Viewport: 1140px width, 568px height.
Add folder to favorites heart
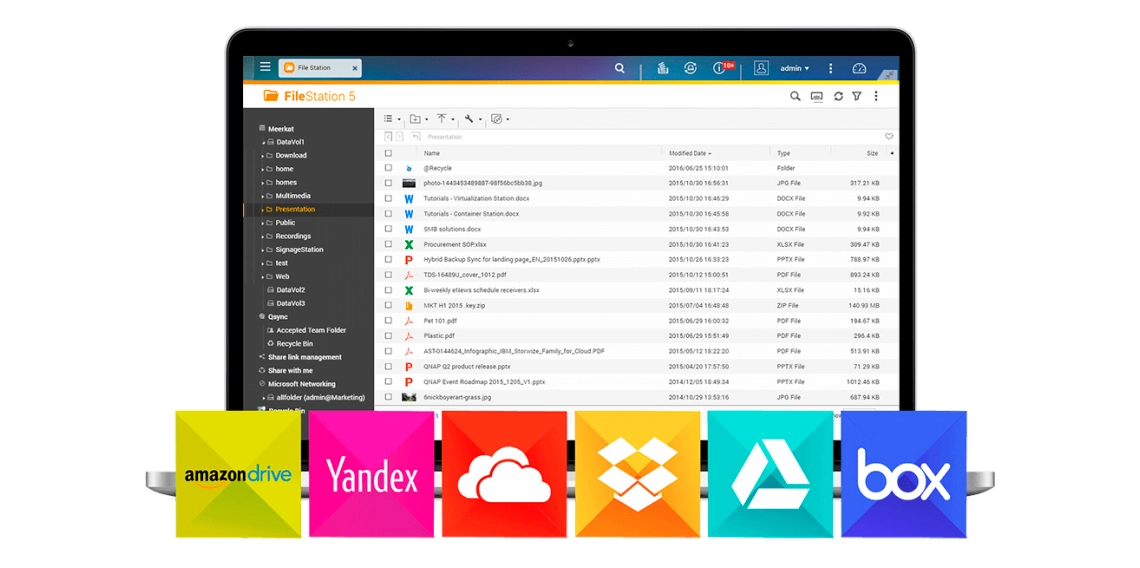888,136
